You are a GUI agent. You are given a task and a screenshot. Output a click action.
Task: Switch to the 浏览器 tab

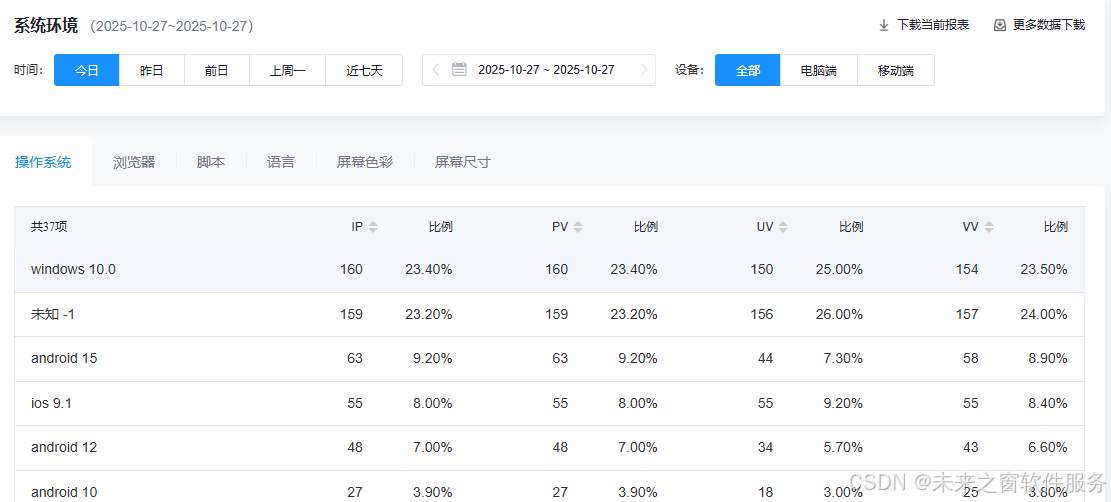[x=134, y=162]
